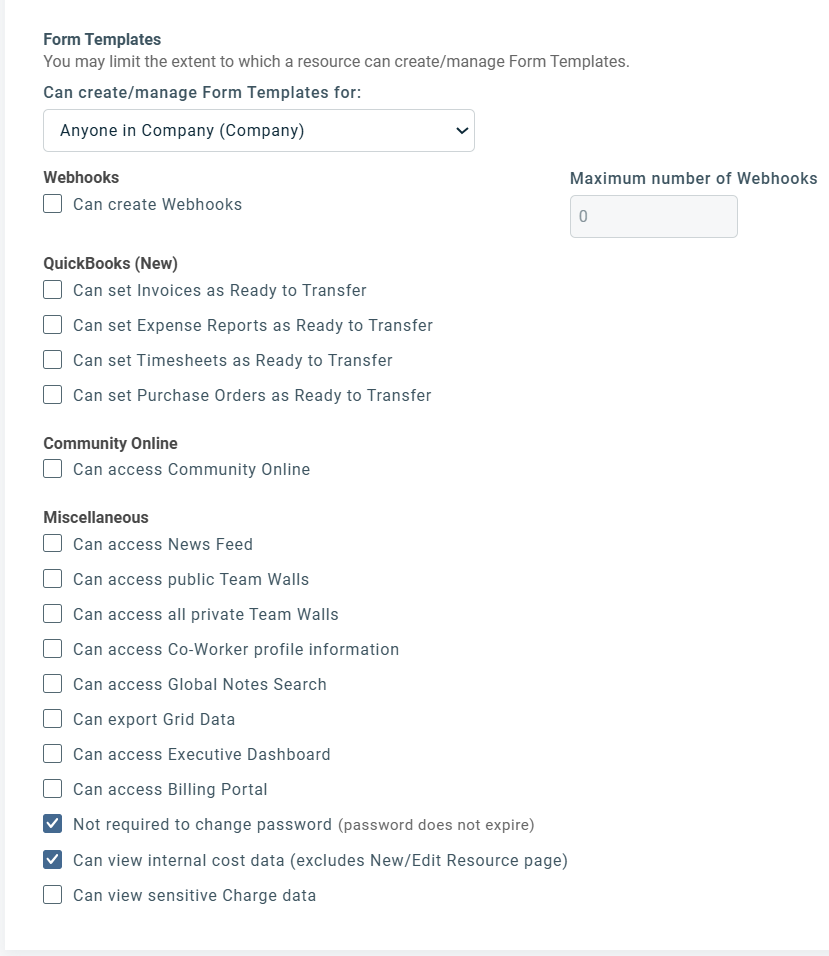The image size is (829, 956).
Task: Enable the Can create Webhooks checkbox
Action: pos(53,205)
